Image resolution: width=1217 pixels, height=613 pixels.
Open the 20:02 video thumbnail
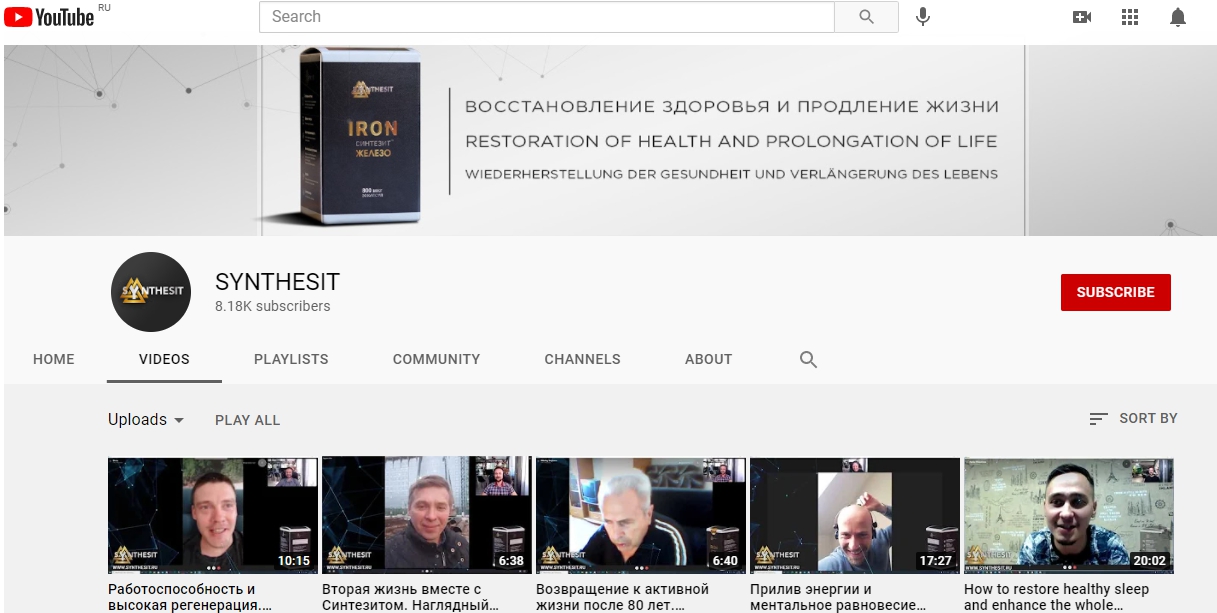pos(1069,516)
